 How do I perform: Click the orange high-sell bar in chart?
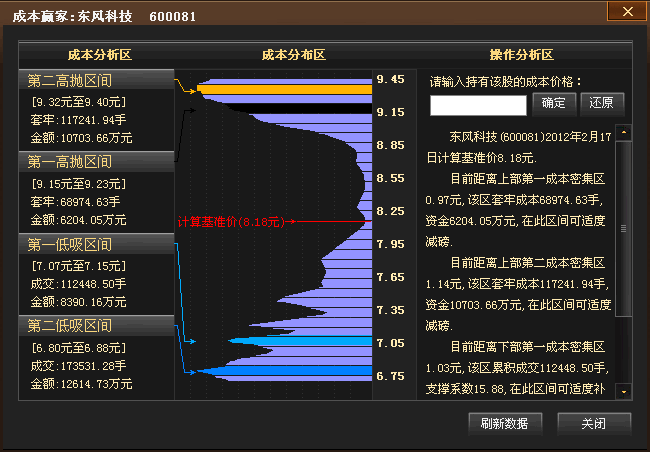[x=284, y=90]
